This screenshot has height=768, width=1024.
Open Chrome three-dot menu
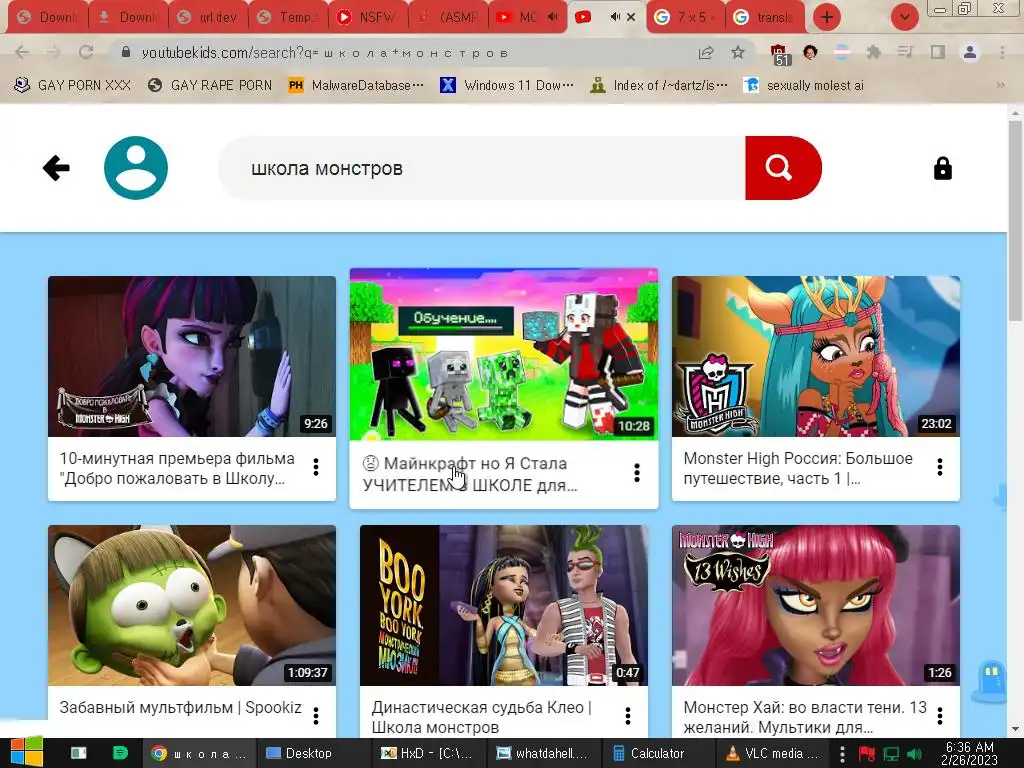[x=1002, y=52]
